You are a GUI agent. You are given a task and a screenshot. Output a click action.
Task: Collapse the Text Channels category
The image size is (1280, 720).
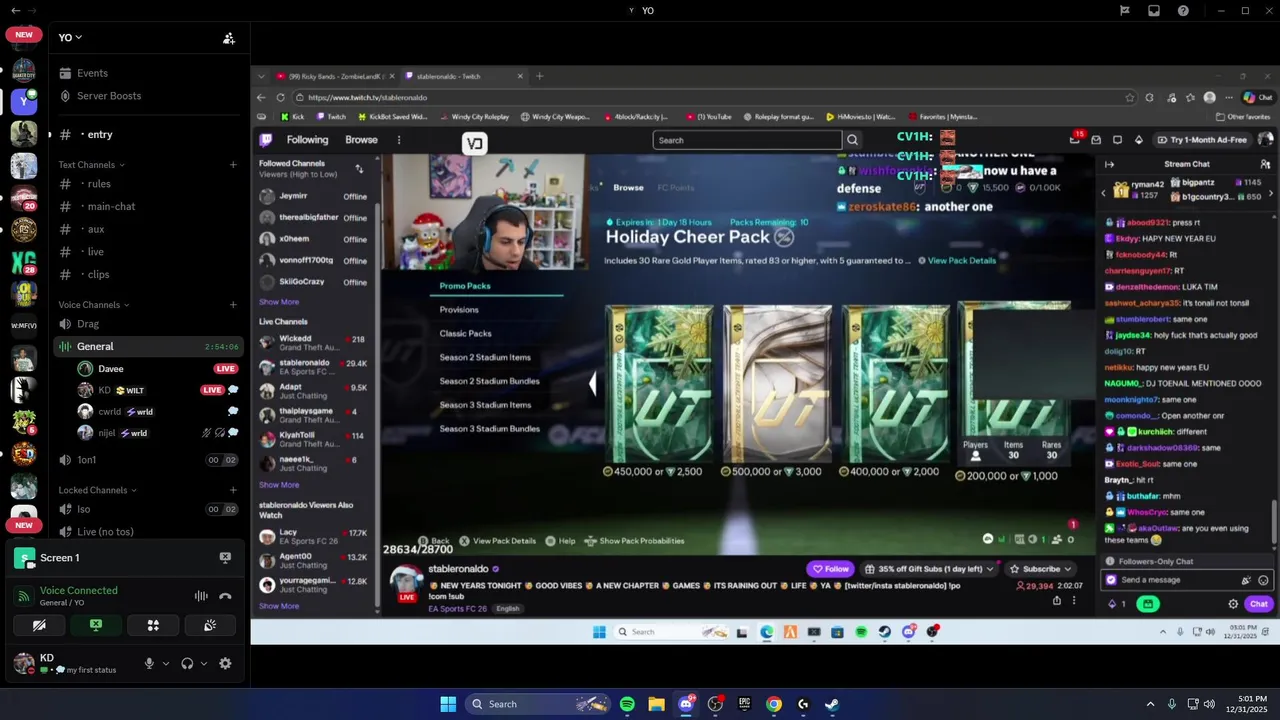(x=91, y=165)
